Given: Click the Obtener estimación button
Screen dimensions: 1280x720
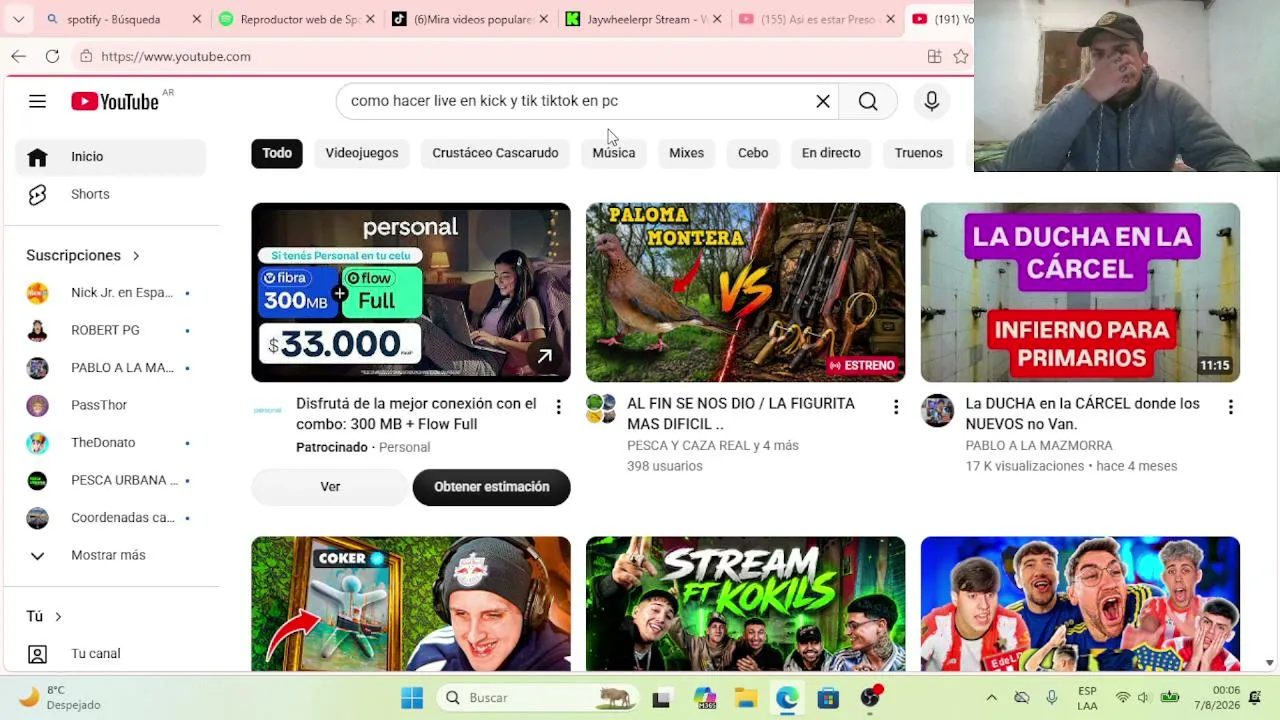Looking at the screenshot, I should pyautogui.click(x=492, y=487).
